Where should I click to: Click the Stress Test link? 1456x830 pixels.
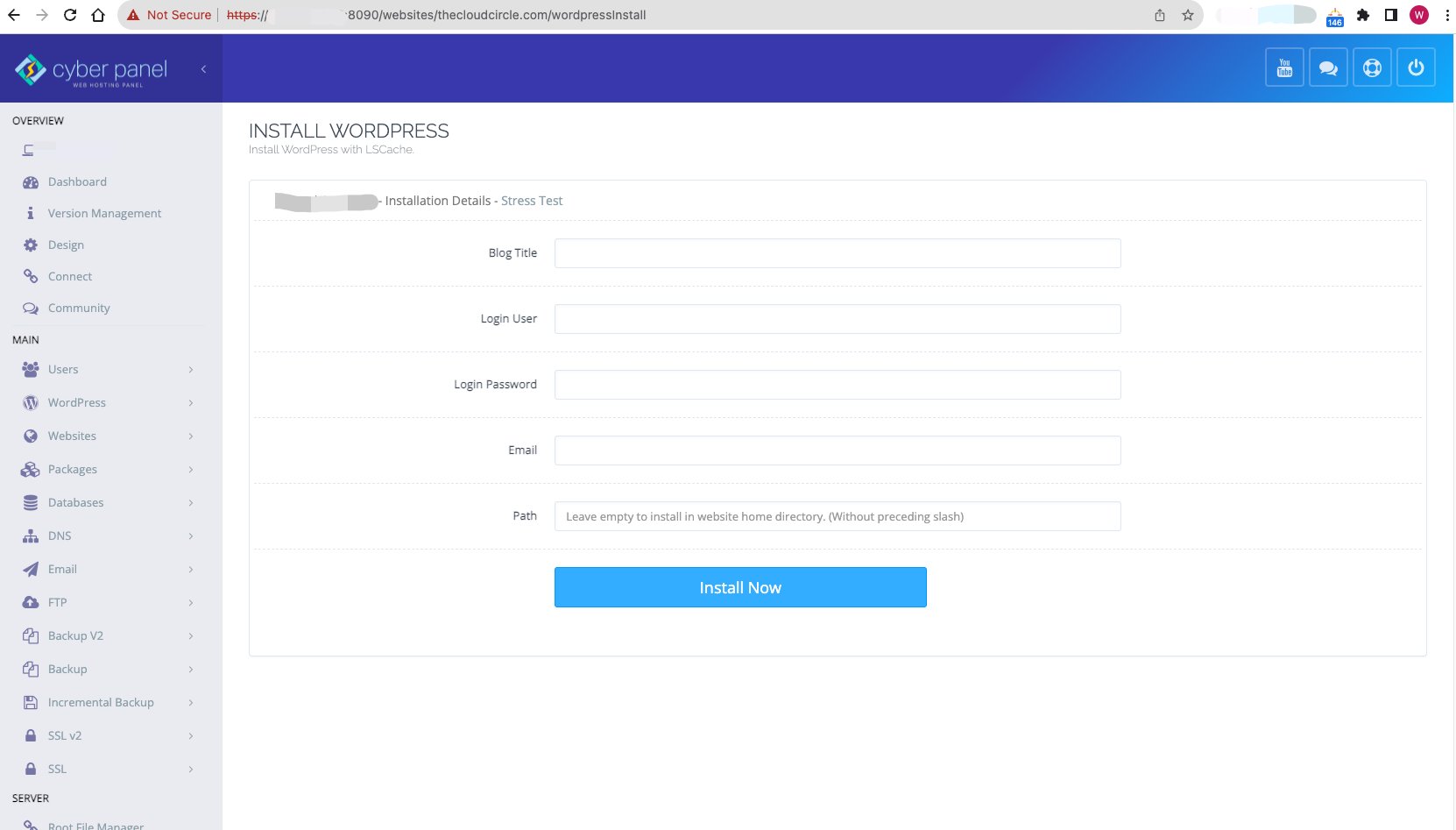[532, 201]
